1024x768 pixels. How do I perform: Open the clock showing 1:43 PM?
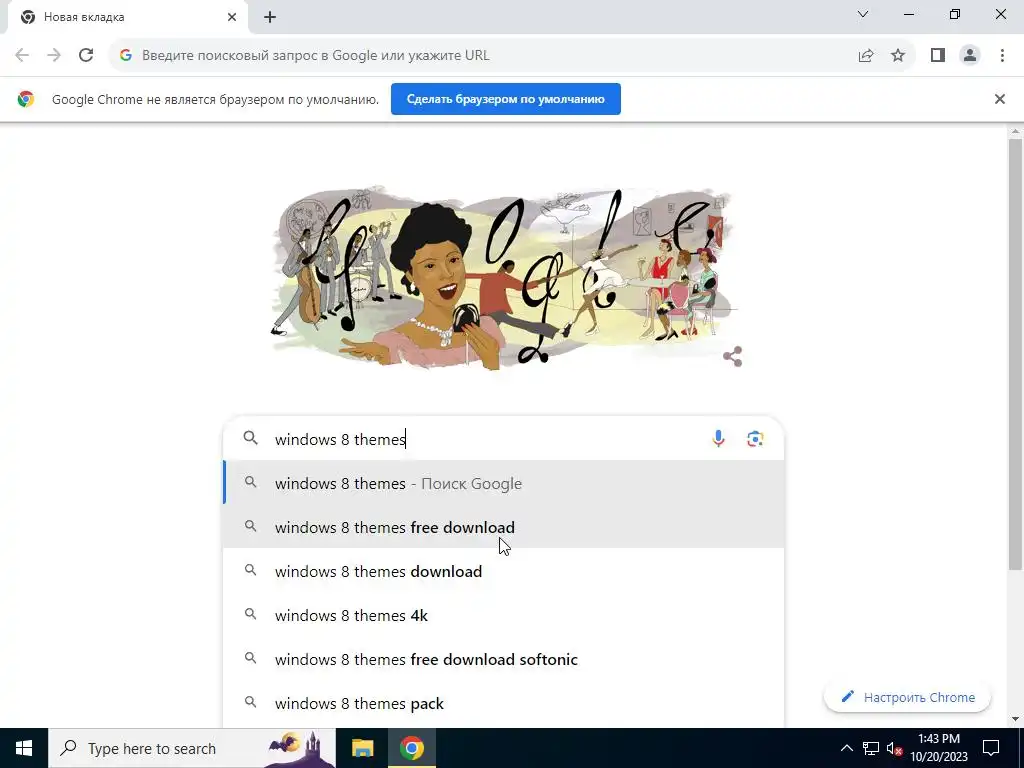939,748
